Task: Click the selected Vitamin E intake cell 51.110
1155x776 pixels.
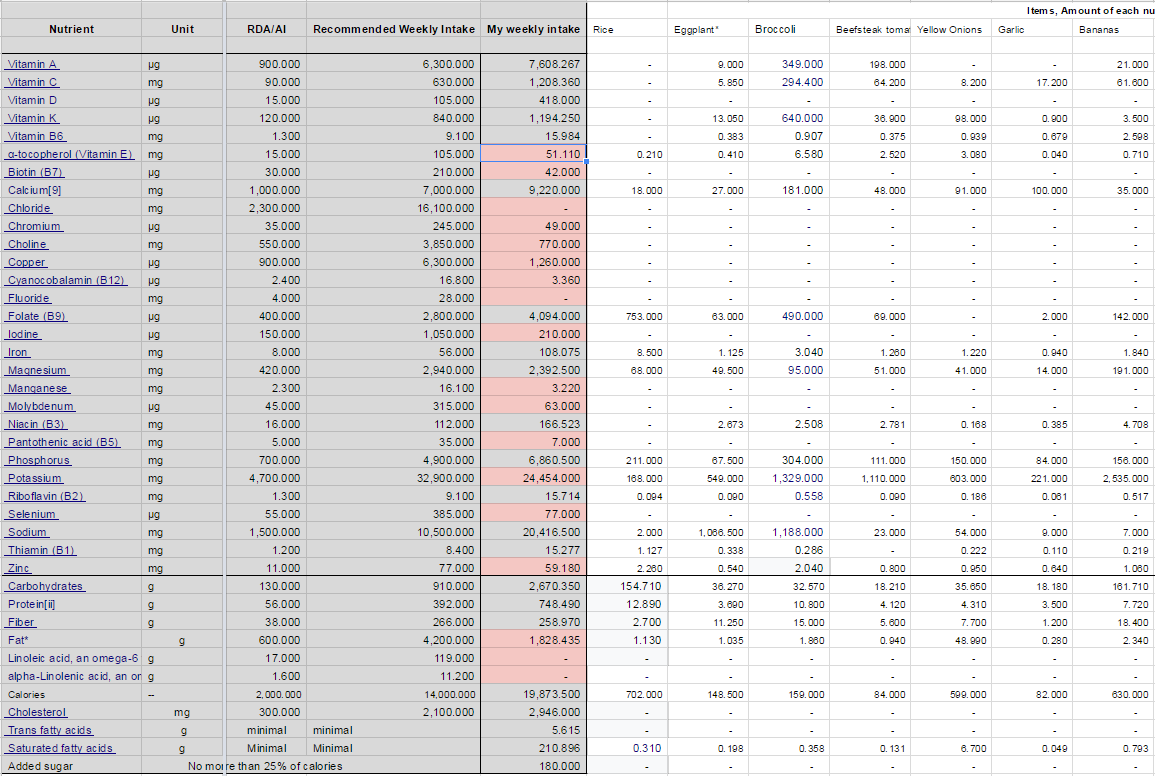Action: 533,154
